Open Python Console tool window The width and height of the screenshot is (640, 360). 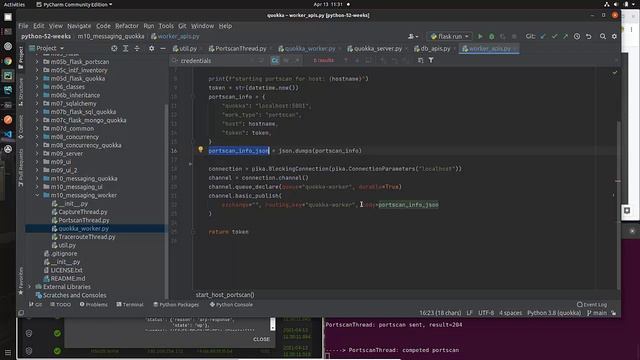coord(231,304)
